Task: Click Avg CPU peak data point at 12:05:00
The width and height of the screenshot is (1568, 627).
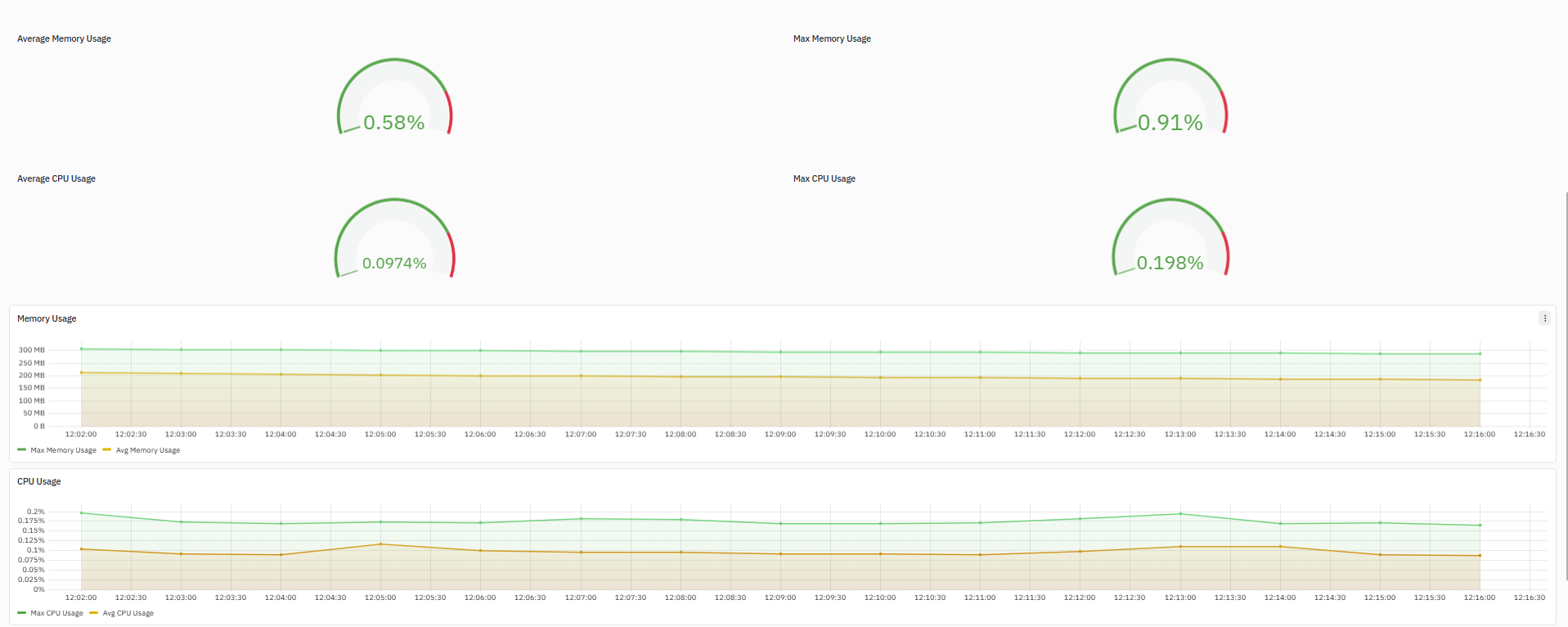Action: point(380,544)
